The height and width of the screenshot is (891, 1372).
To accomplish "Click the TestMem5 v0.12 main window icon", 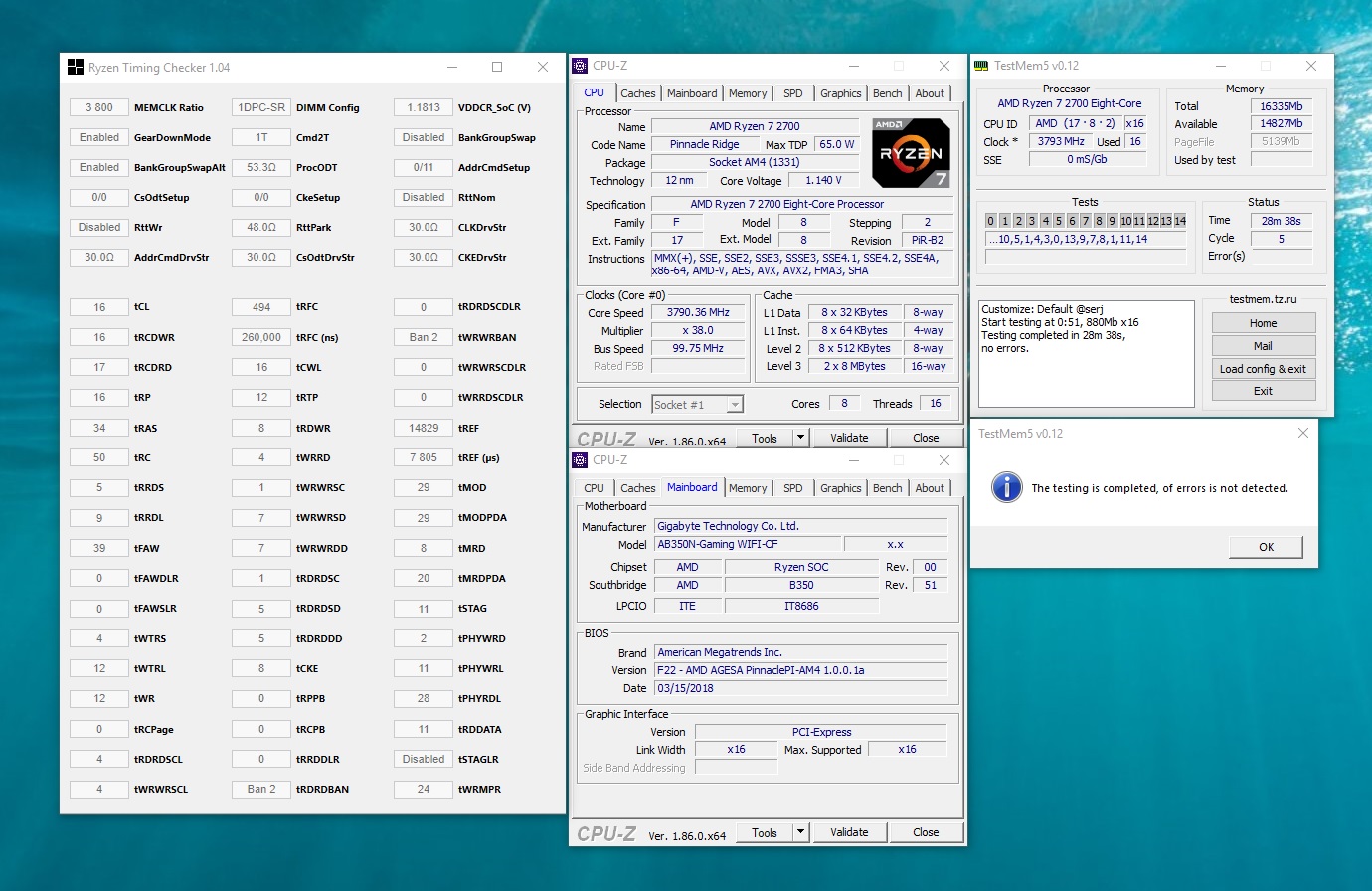I will pyautogui.click(x=981, y=66).
